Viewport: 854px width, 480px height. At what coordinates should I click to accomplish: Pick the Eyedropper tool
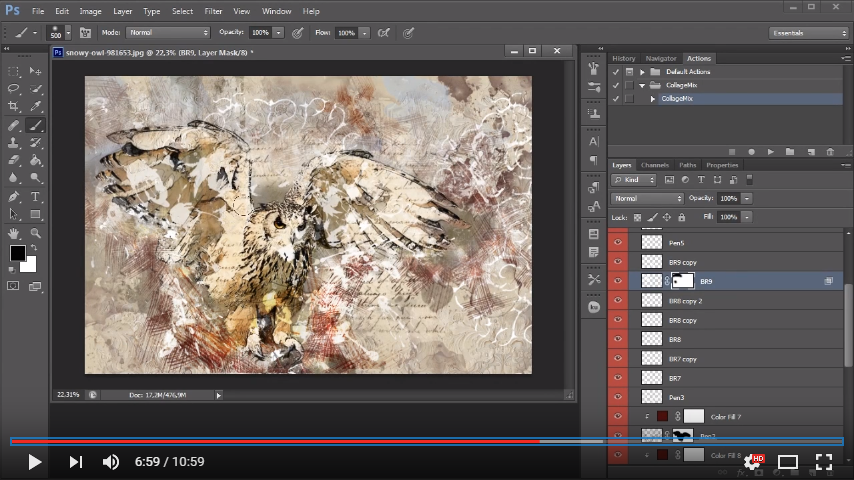36,106
